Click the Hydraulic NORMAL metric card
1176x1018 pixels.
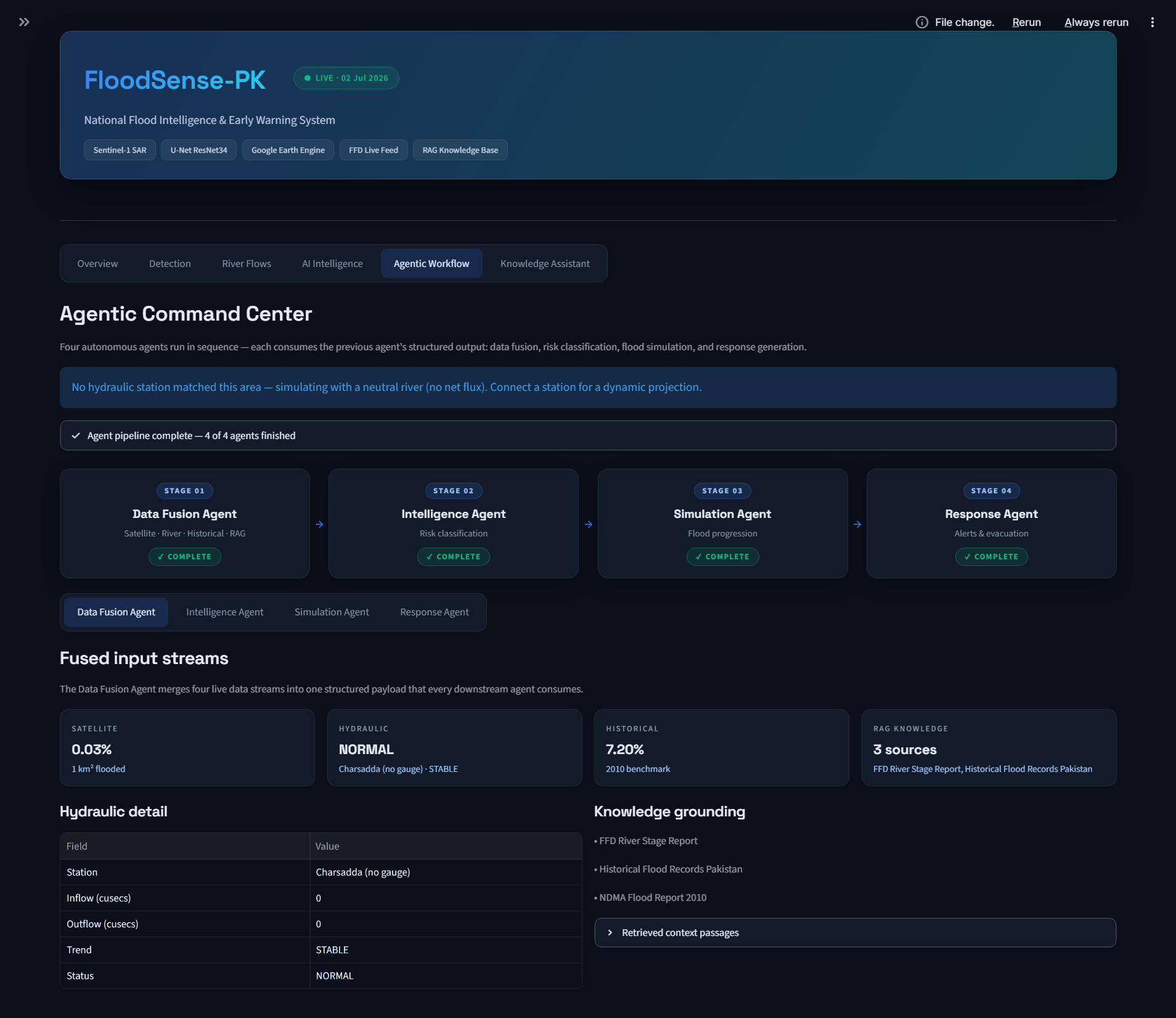[x=454, y=747]
